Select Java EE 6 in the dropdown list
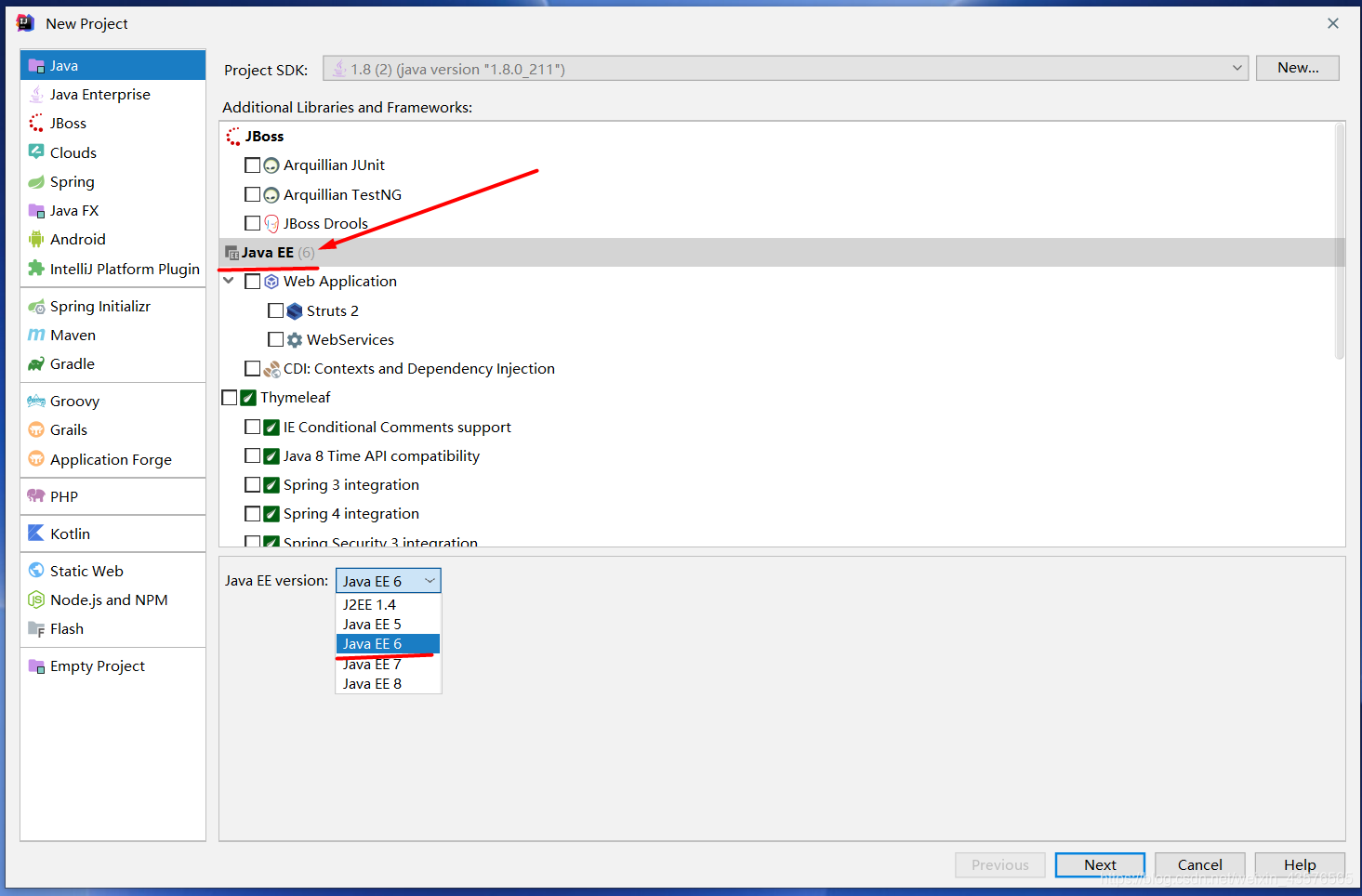 click(x=388, y=644)
